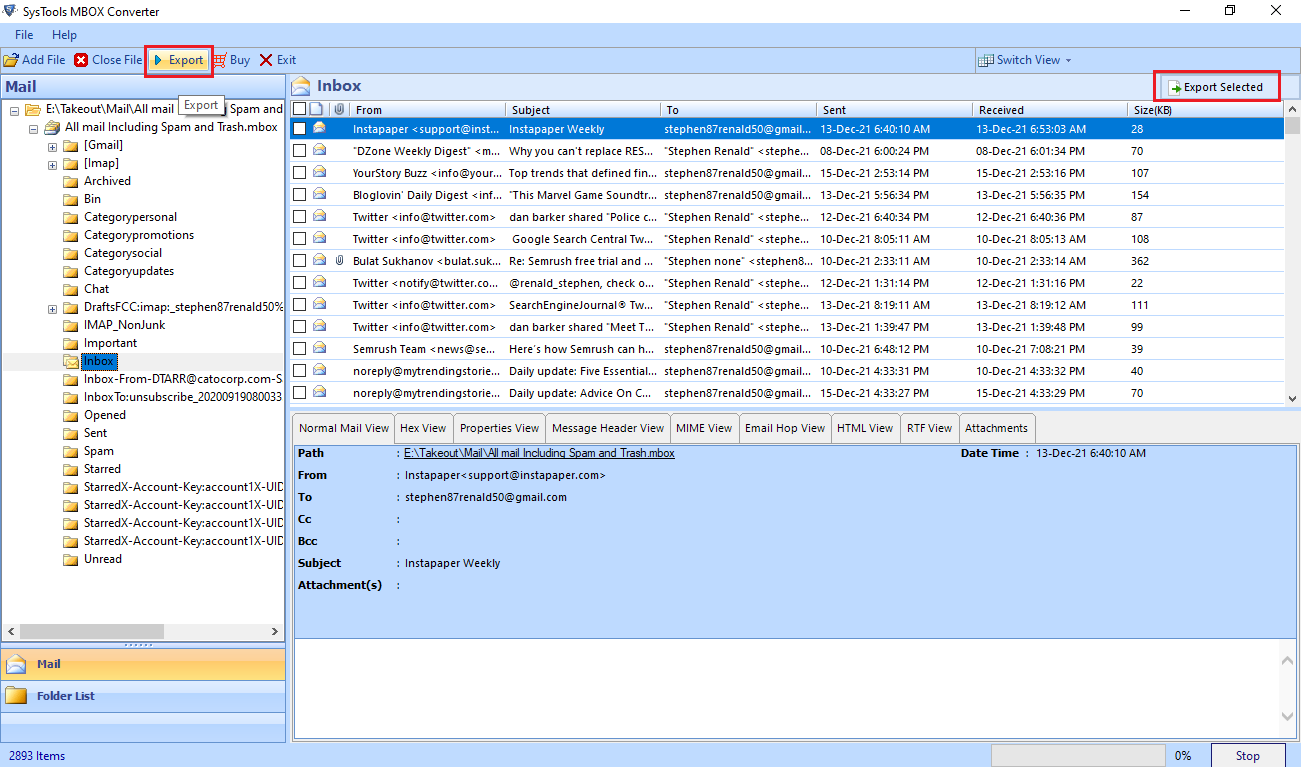Sort by the Received column header

point(1049,110)
